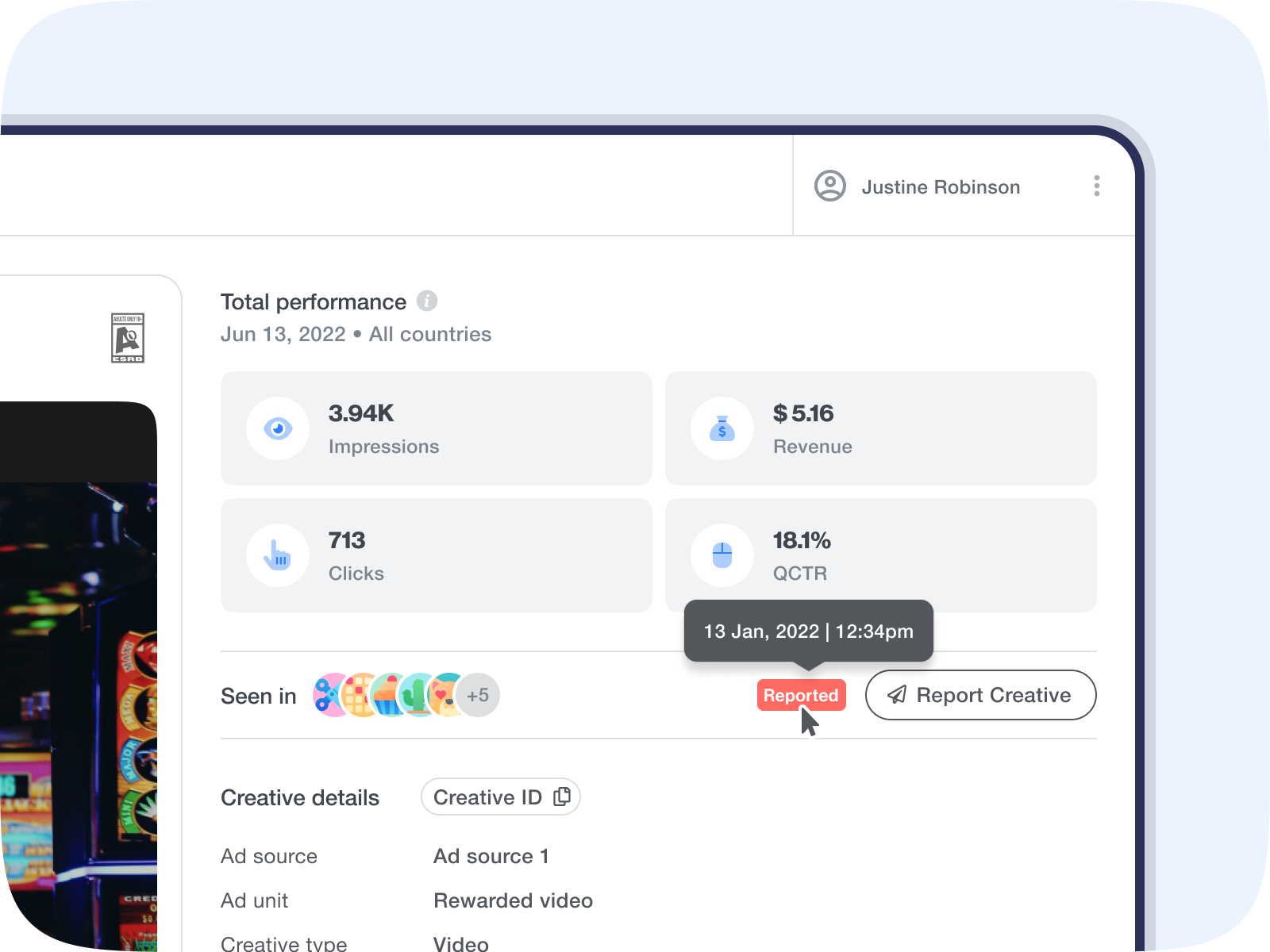Click the Total performance info icon
Screen dimensions: 1270x952
pyautogui.click(x=427, y=301)
